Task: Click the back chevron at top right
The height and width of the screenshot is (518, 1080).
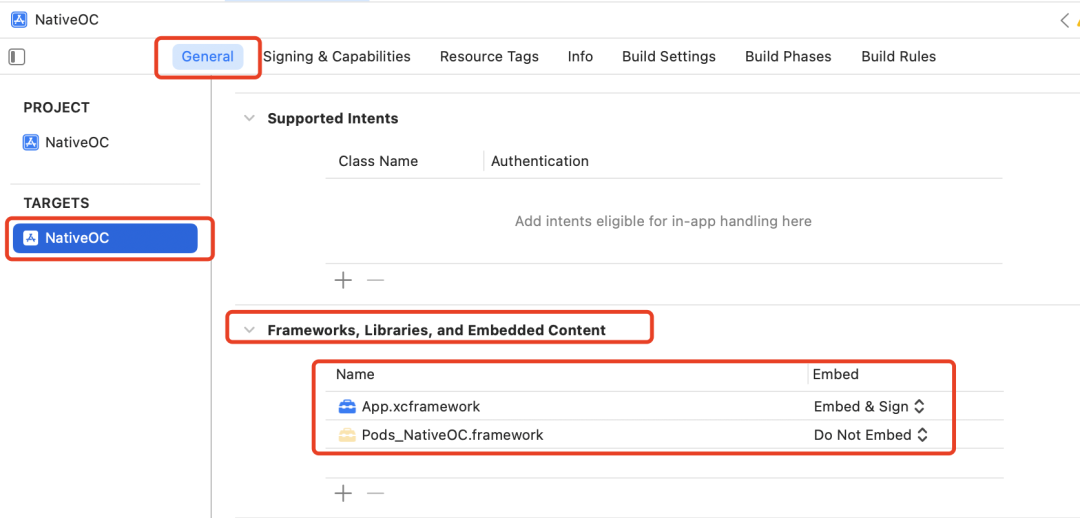Action: point(1063,20)
